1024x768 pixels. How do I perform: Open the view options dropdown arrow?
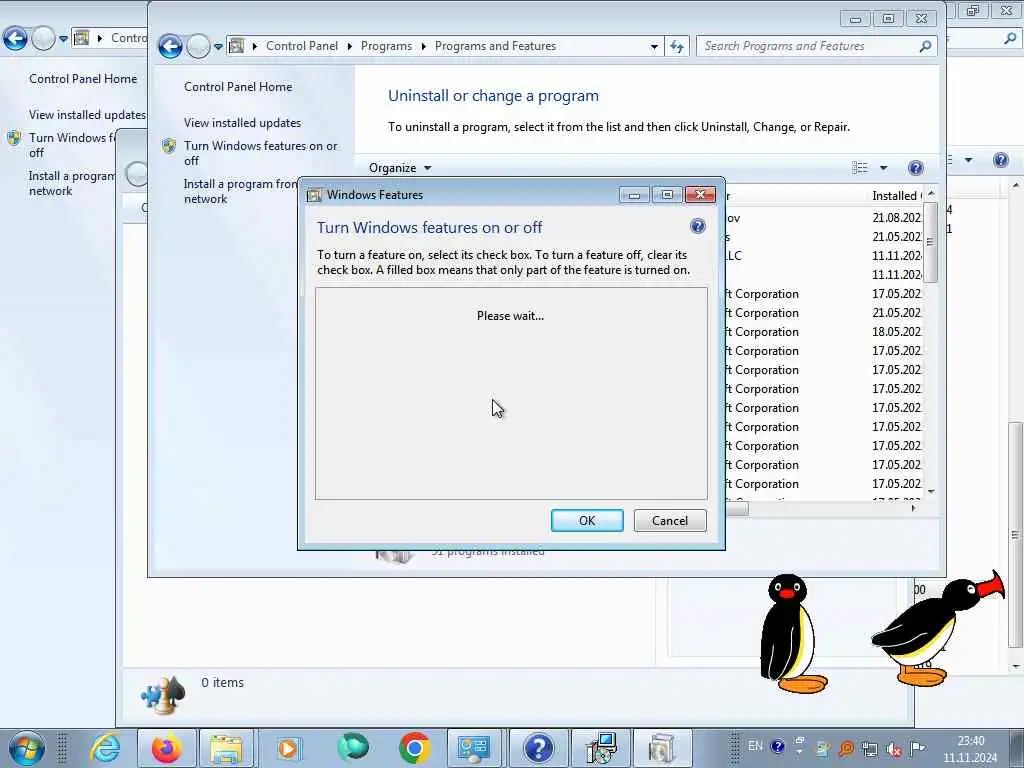click(883, 168)
